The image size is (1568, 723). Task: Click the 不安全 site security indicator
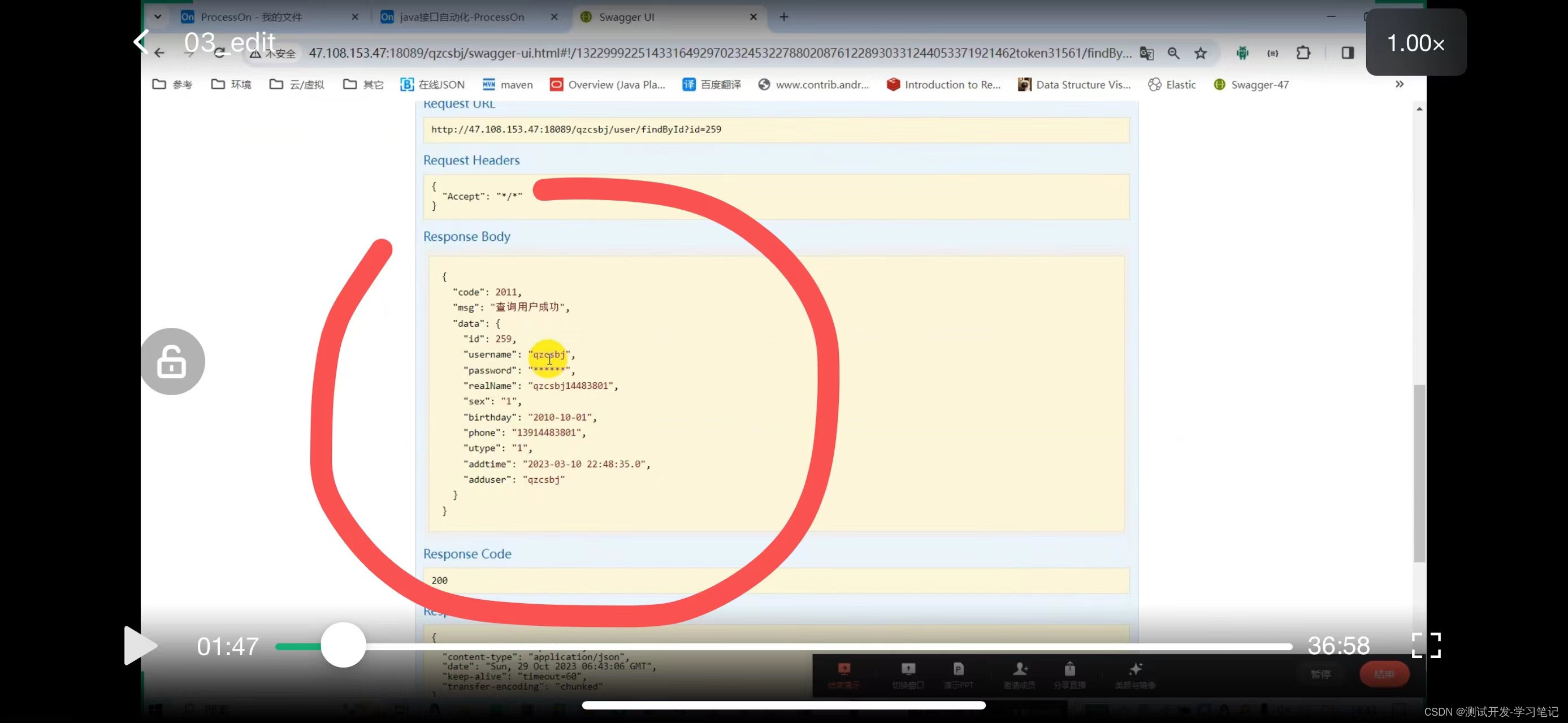coord(272,54)
